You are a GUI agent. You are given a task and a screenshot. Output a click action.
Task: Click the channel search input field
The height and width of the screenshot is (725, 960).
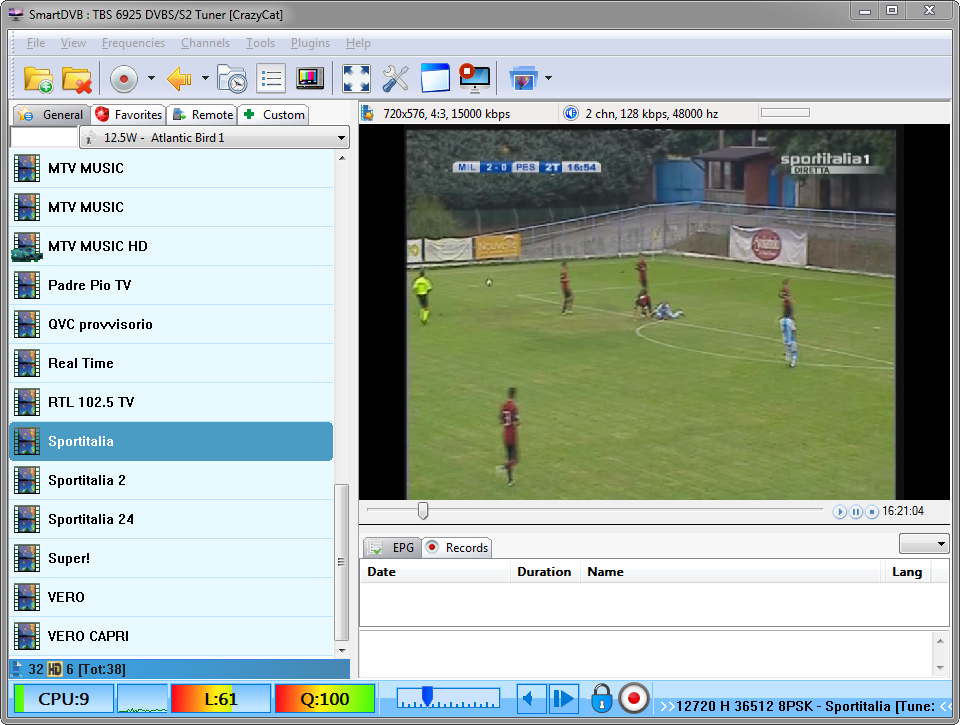pos(44,138)
